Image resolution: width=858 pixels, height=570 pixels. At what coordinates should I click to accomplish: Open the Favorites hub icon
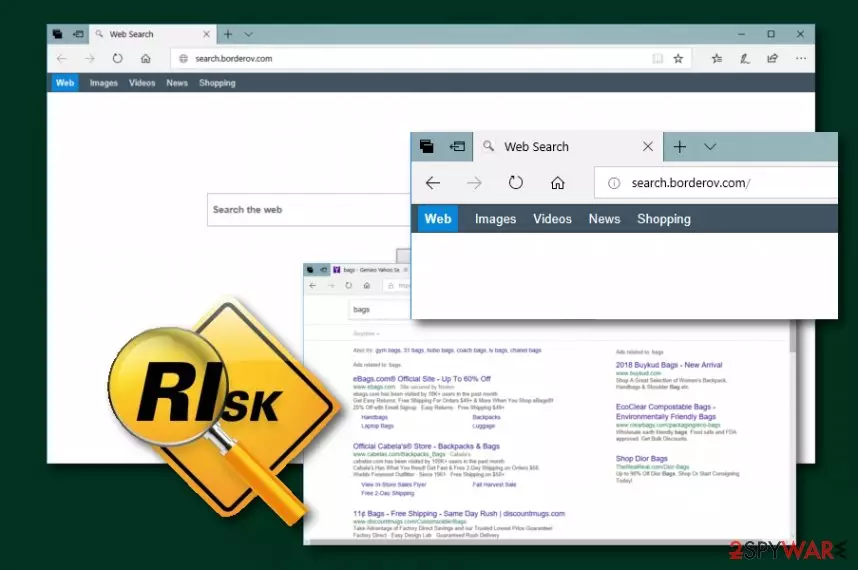(717, 59)
